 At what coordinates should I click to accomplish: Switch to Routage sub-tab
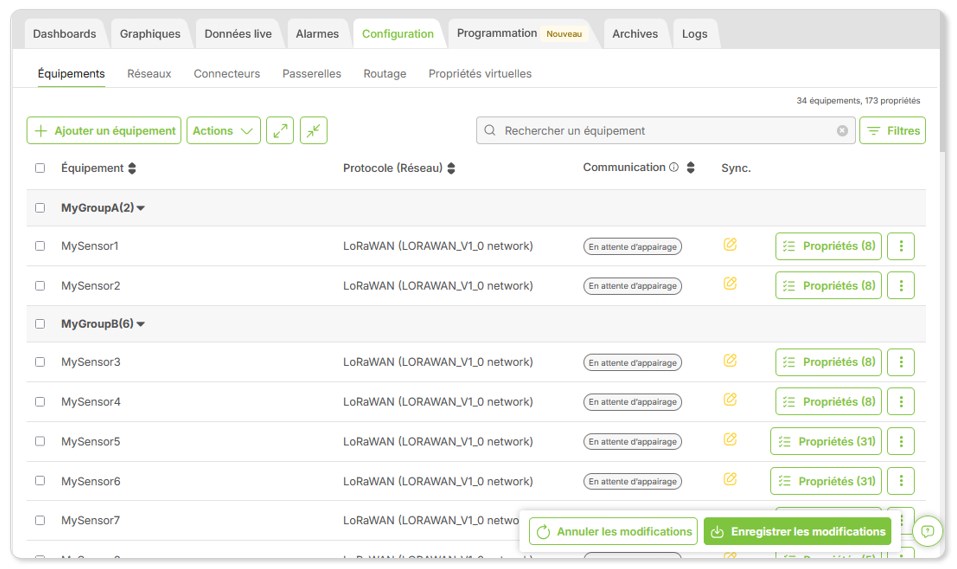[385, 74]
